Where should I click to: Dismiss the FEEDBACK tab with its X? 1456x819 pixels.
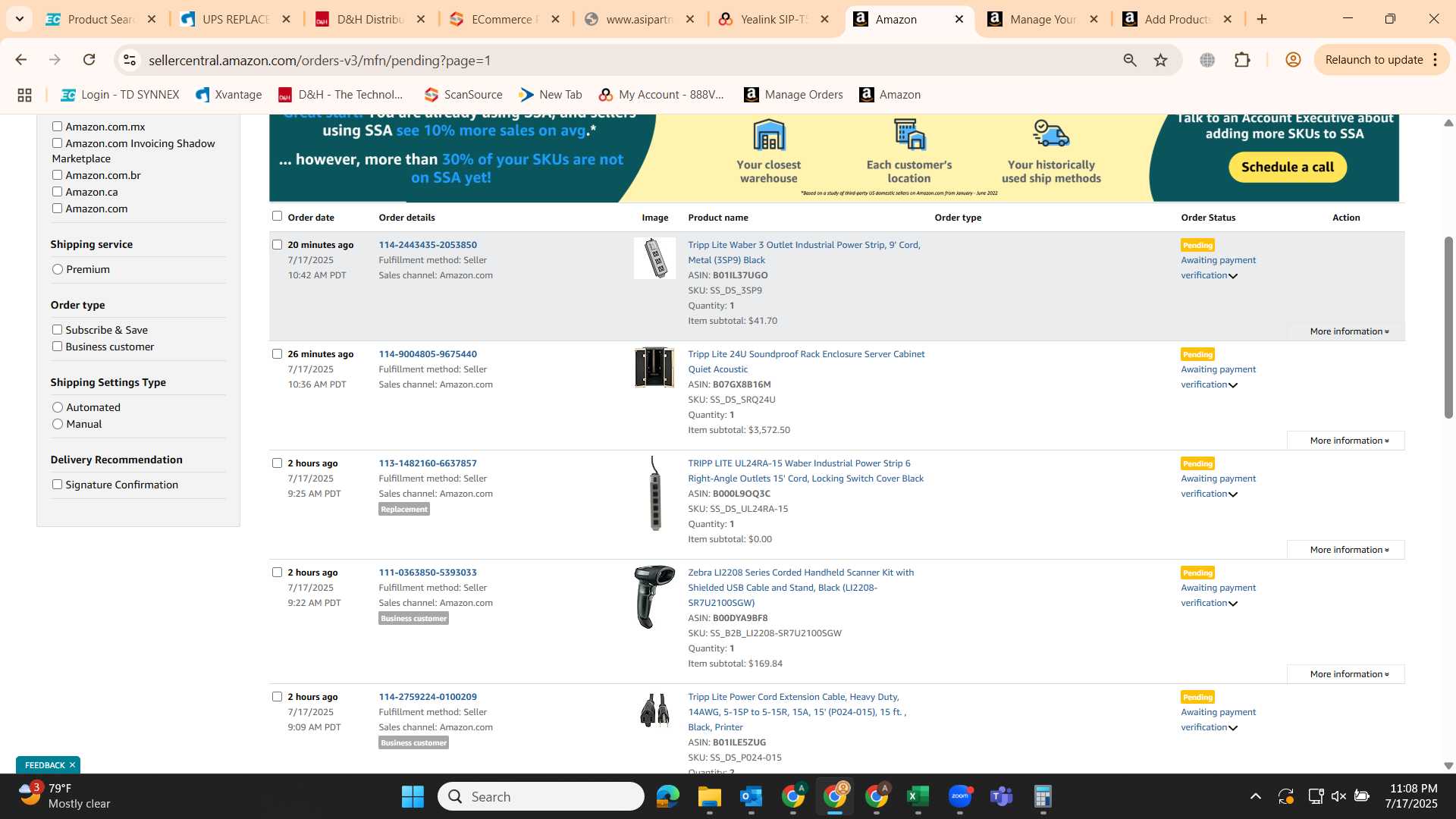pyautogui.click(x=72, y=765)
